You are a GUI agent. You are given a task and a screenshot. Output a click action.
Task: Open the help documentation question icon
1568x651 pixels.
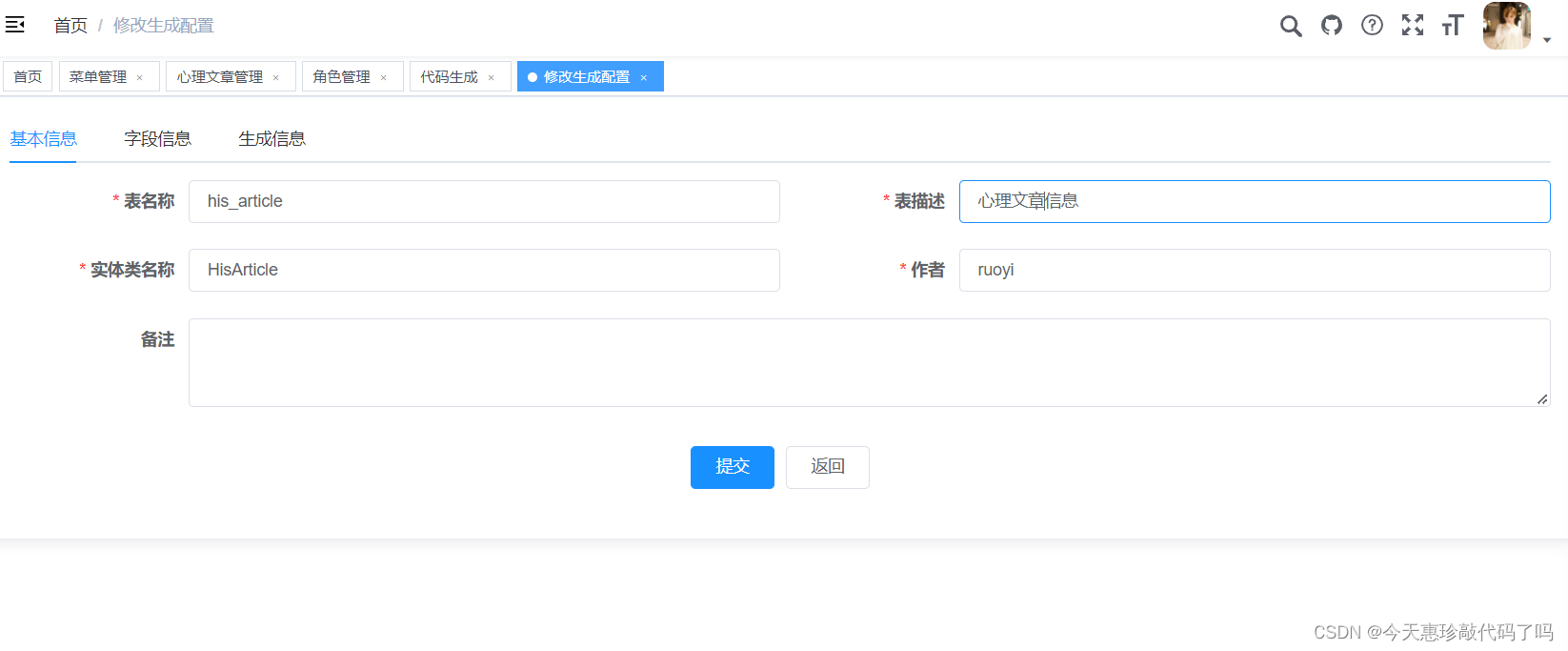click(1372, 26)
